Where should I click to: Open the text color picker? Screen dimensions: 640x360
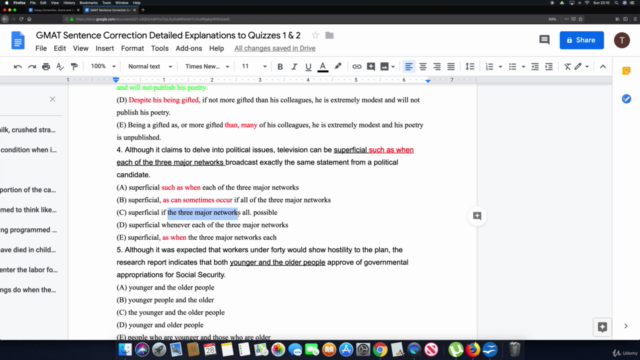pos(323,67)
